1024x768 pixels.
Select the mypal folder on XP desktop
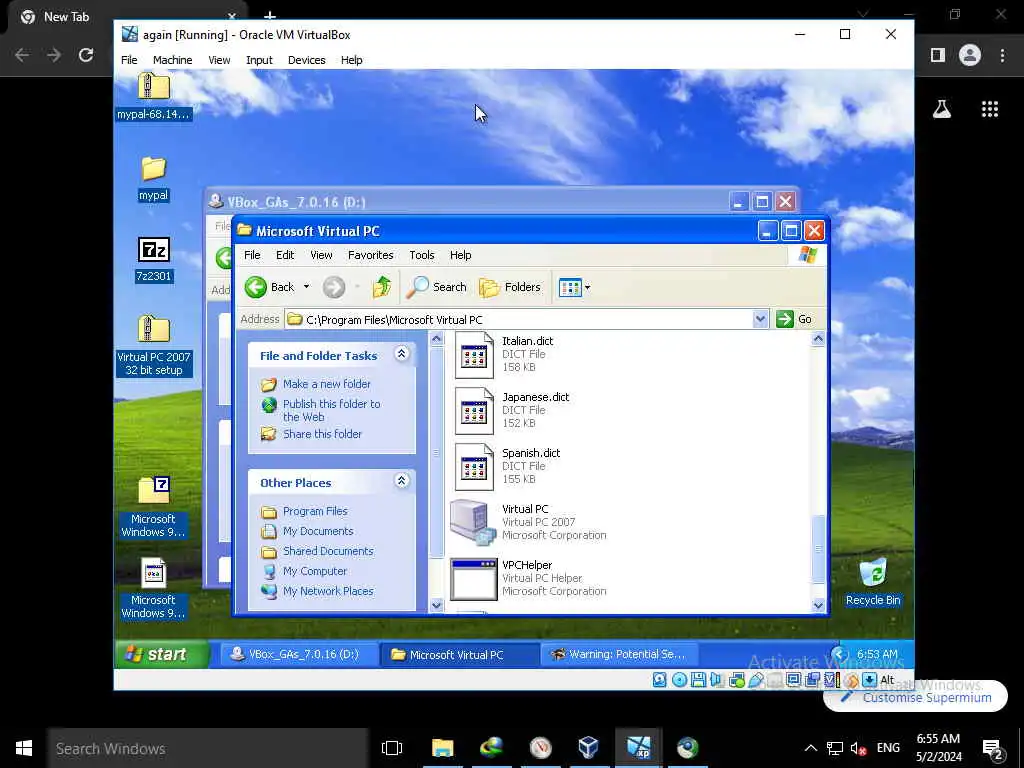point(153,178)
